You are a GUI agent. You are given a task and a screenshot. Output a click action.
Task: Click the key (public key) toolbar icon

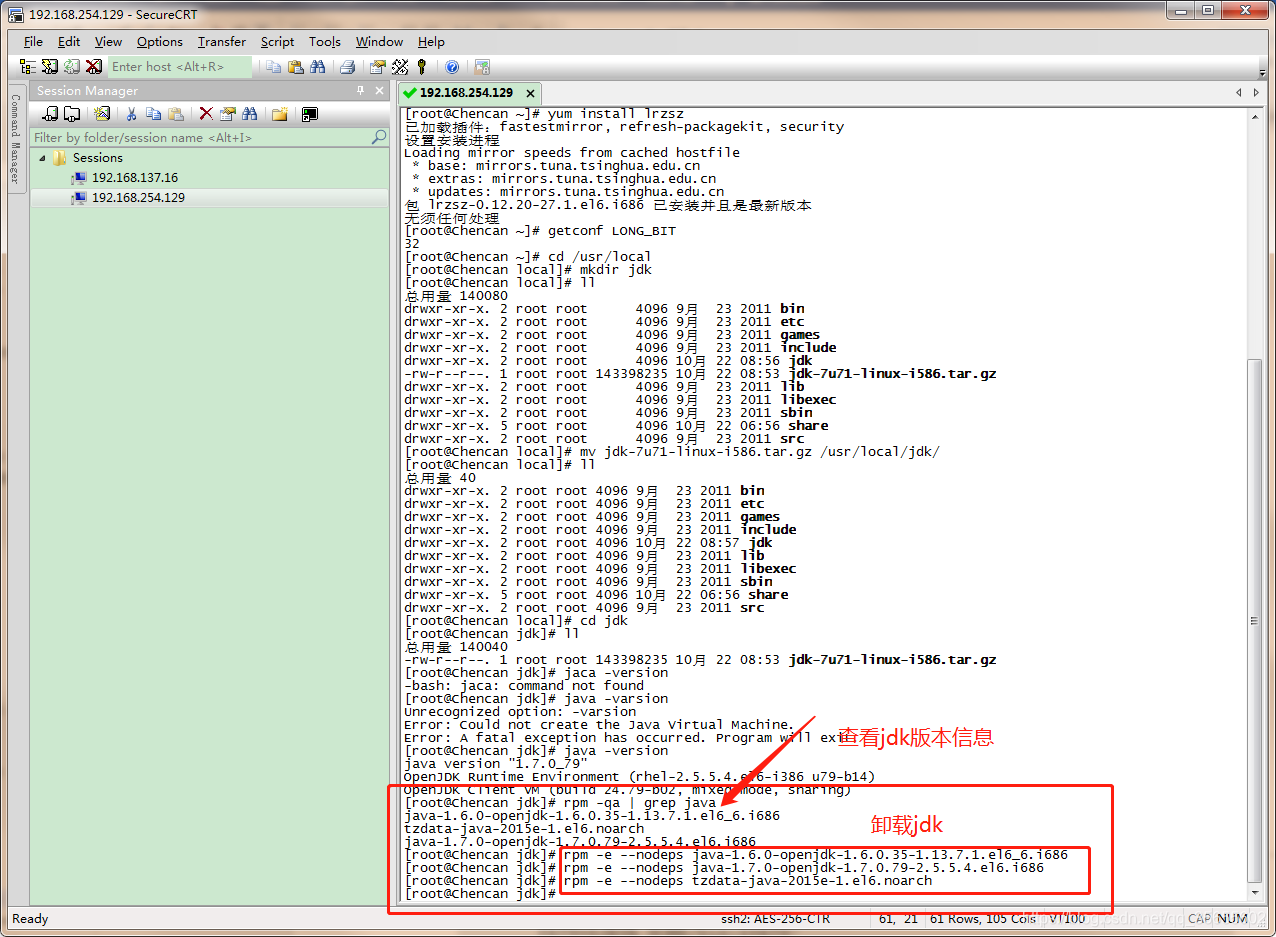(x=422, y=67)
